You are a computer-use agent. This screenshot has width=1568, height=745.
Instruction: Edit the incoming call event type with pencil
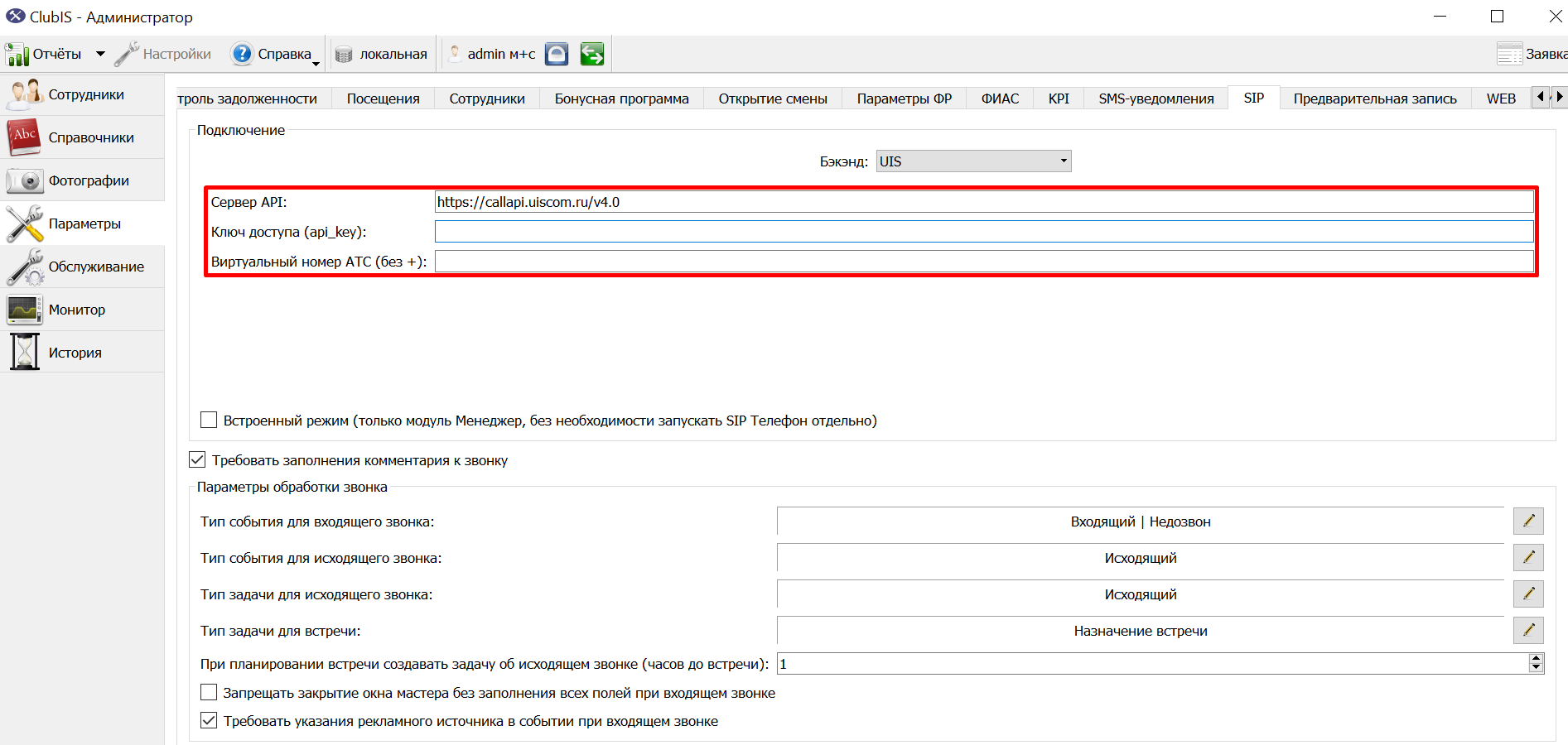click(x=1528, y=521)
